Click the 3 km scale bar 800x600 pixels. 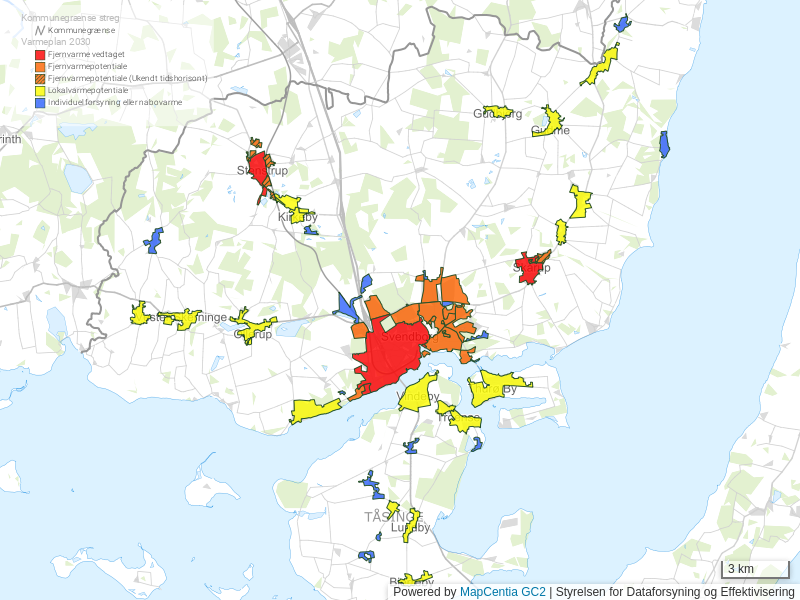click(754, 570)
